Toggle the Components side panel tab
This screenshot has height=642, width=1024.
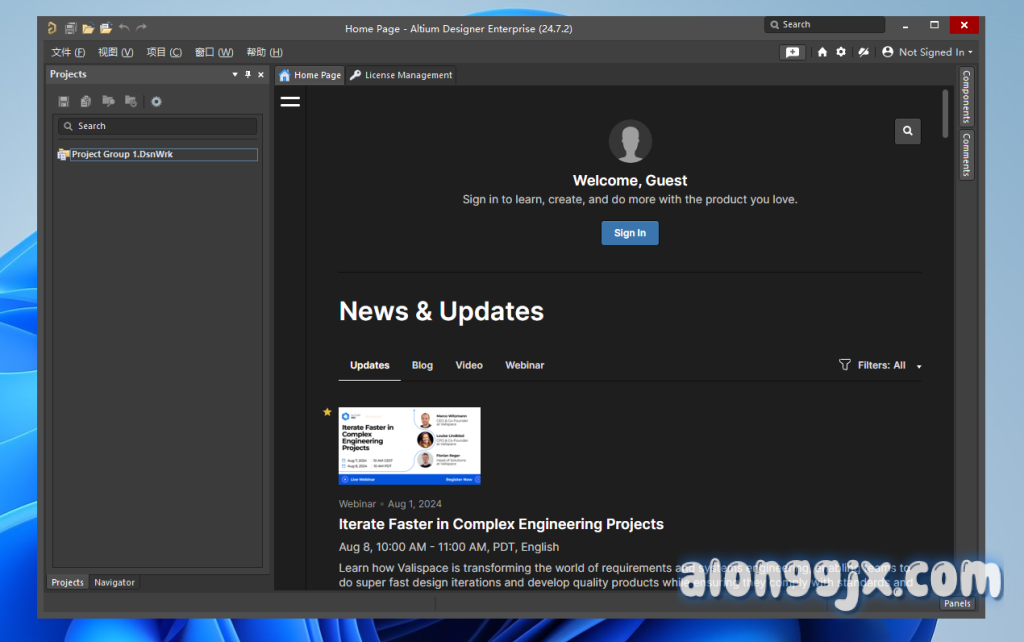pyautogui.click(x=966, y=96)
